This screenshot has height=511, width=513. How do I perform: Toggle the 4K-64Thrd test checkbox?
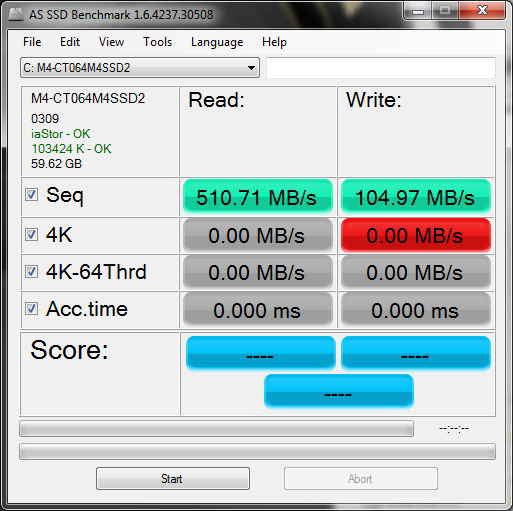click(32, 272)
